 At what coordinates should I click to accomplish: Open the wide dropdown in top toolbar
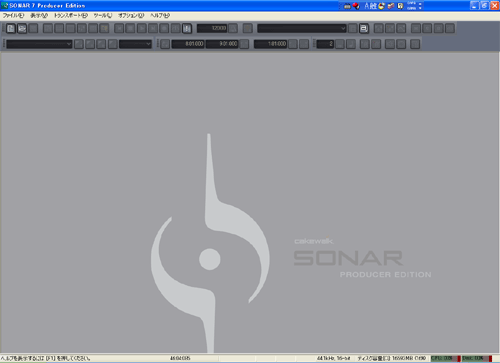pyautogui.click(x=302, y=29)
